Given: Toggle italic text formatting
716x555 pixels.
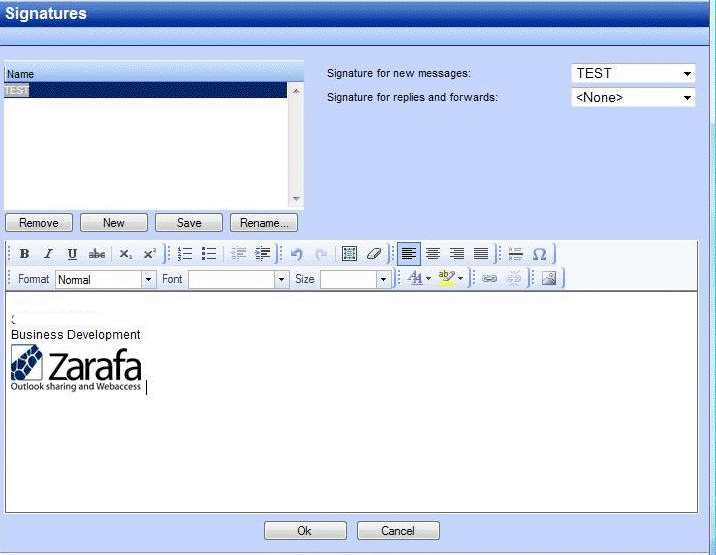Looking at the screenshot, I should click(x=48, y=254).
